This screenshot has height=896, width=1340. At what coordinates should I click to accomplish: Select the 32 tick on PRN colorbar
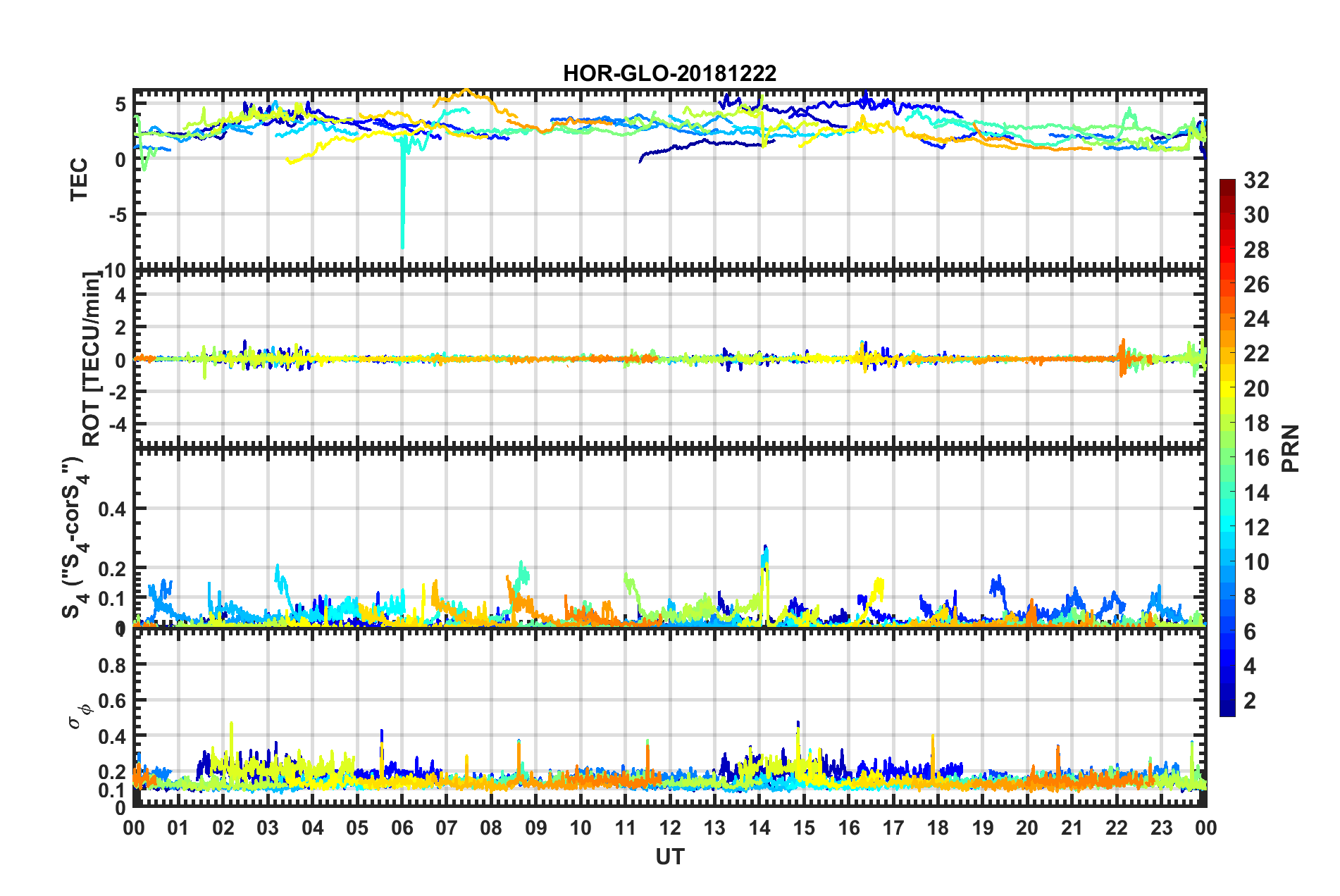pyautogui.click(x=1256, y=180)
